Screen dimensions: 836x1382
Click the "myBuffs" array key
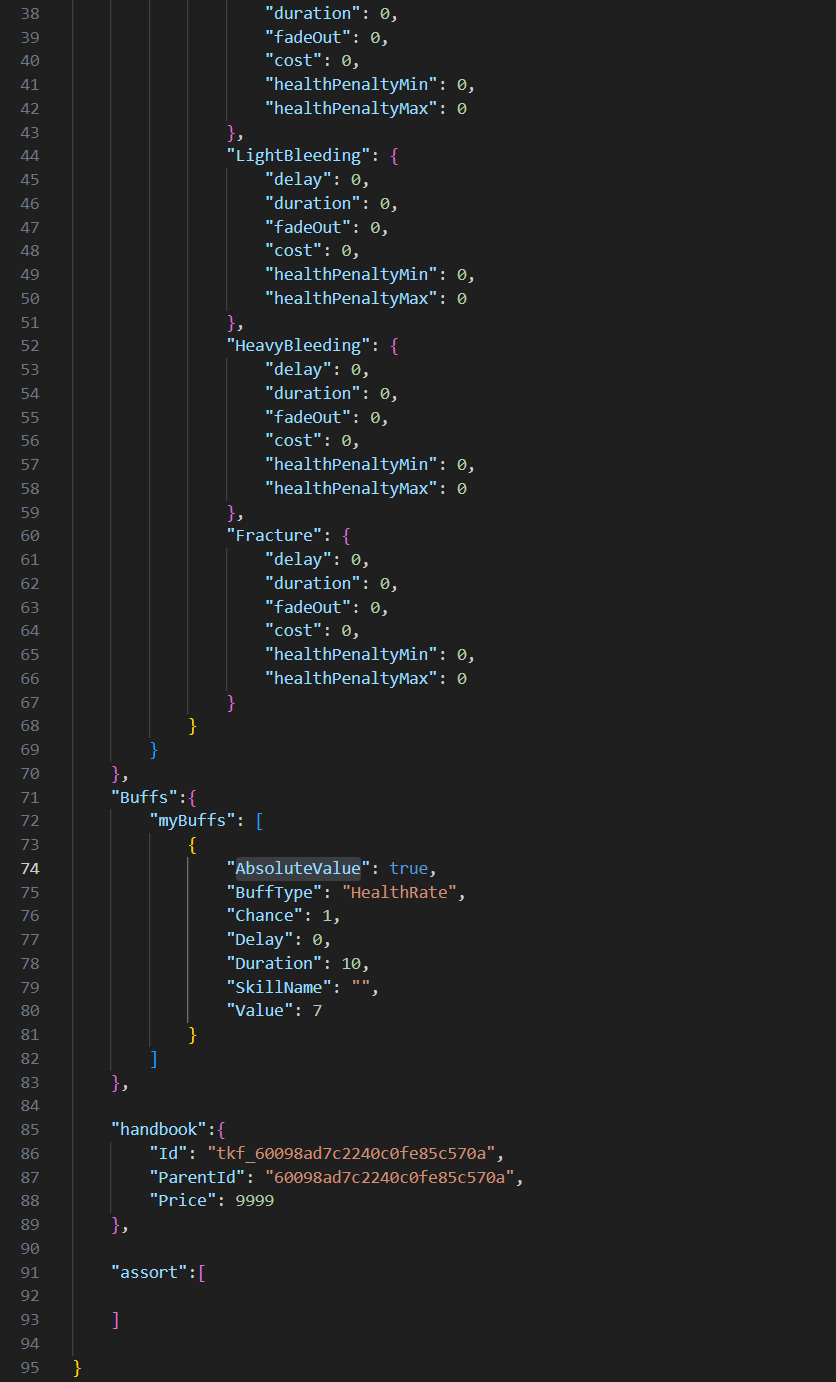(x=197, y=821)
